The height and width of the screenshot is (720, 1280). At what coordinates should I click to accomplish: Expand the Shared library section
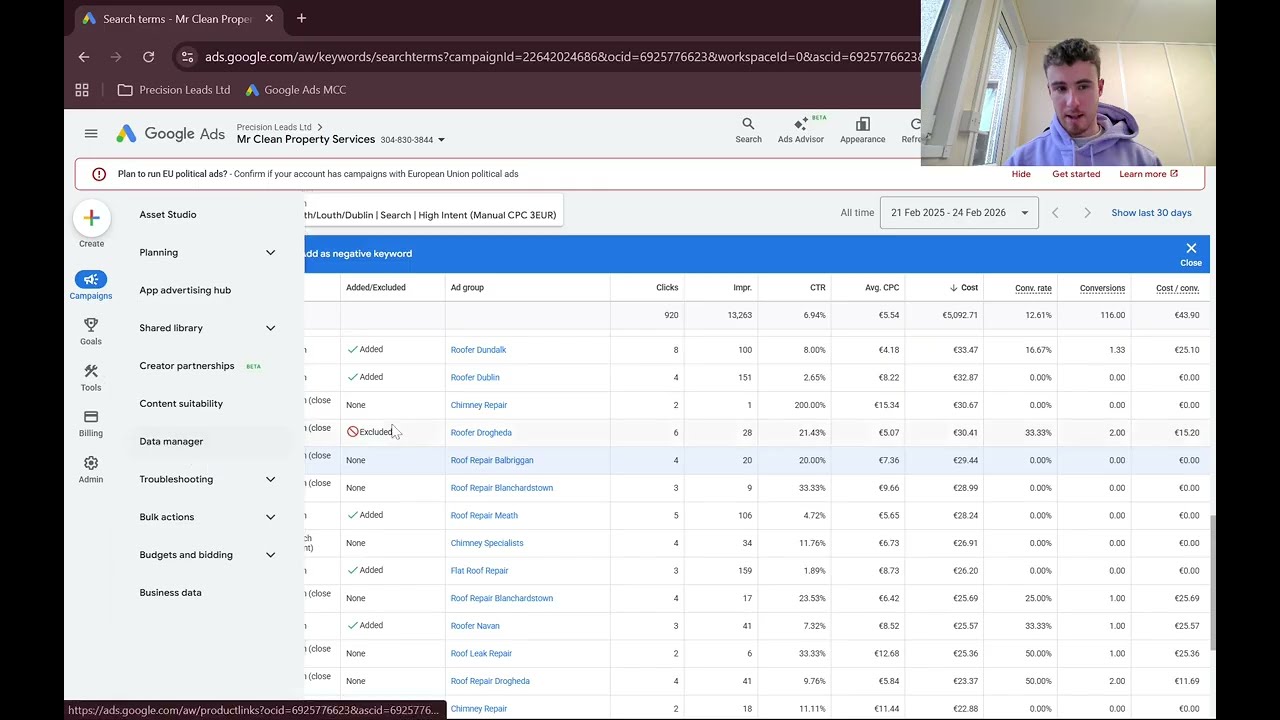[x=207, y=328]
